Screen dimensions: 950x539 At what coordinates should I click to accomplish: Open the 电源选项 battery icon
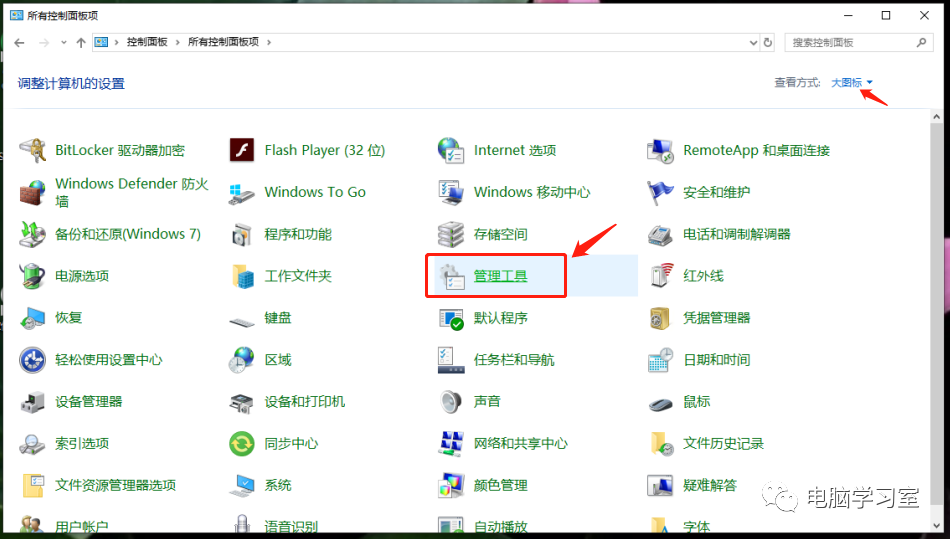tap(33, 276)
